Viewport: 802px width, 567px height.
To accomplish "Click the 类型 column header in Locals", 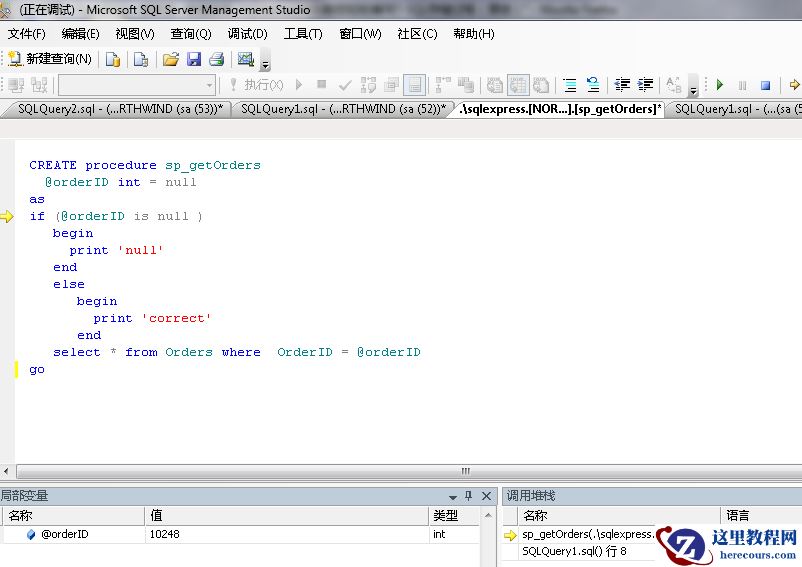I will tap(454, 515).
